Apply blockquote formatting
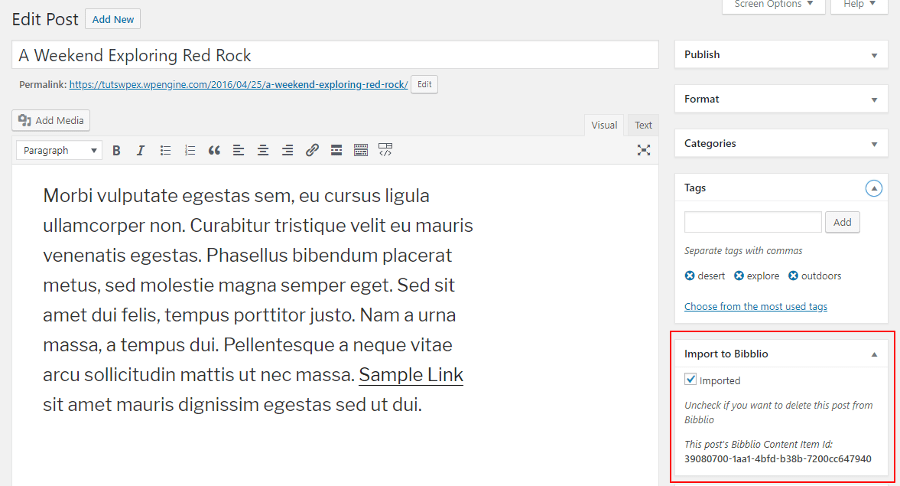This screenshot has width=900, height=486. (x=214, y=150)
